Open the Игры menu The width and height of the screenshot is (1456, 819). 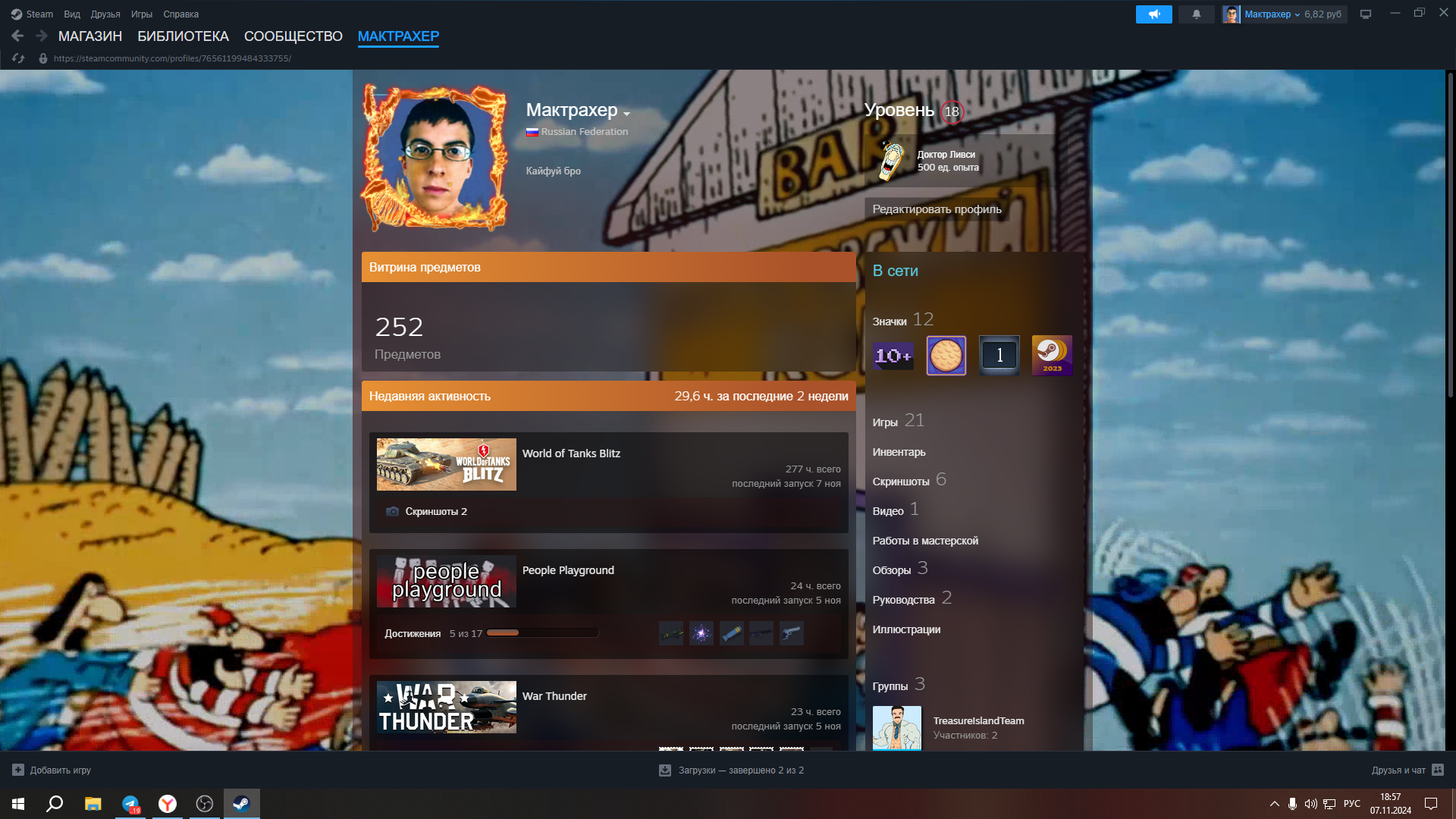point(142,14)
